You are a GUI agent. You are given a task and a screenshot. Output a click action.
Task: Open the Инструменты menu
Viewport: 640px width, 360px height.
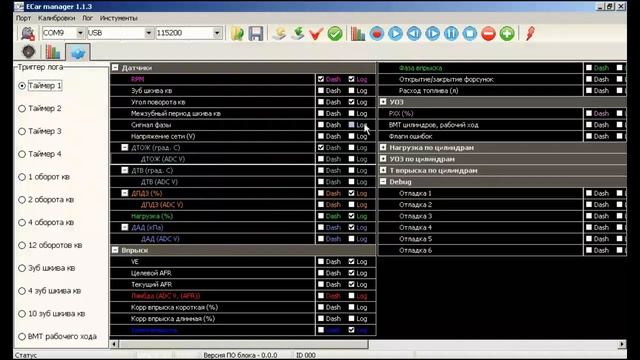coord(118,18)
